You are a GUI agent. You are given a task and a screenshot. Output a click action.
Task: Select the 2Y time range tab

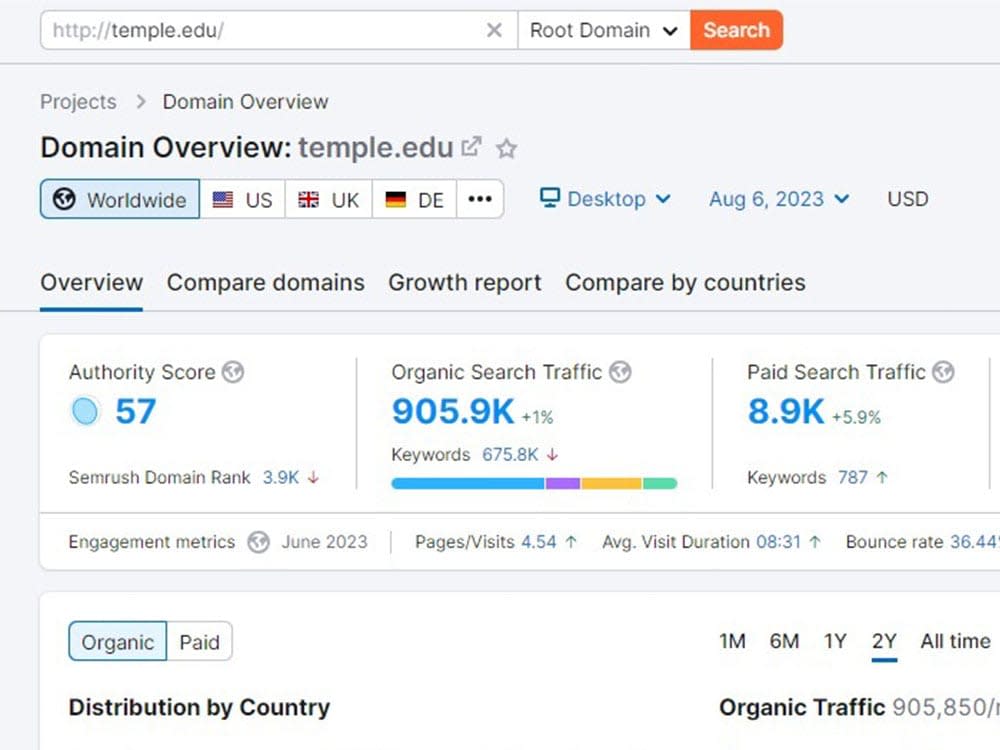[x=884, y=641]
